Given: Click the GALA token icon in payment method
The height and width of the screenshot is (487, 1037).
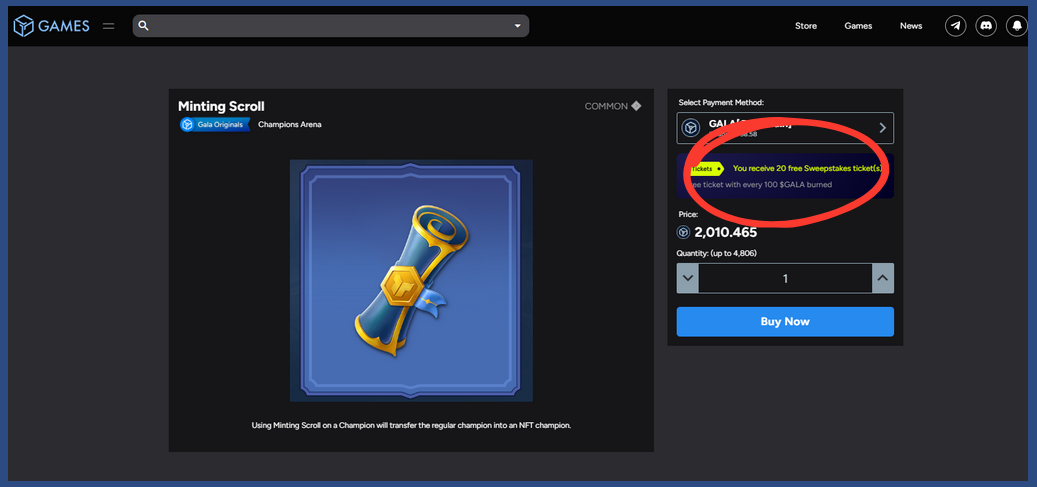Looking at the screenshot, I should 691,128.
